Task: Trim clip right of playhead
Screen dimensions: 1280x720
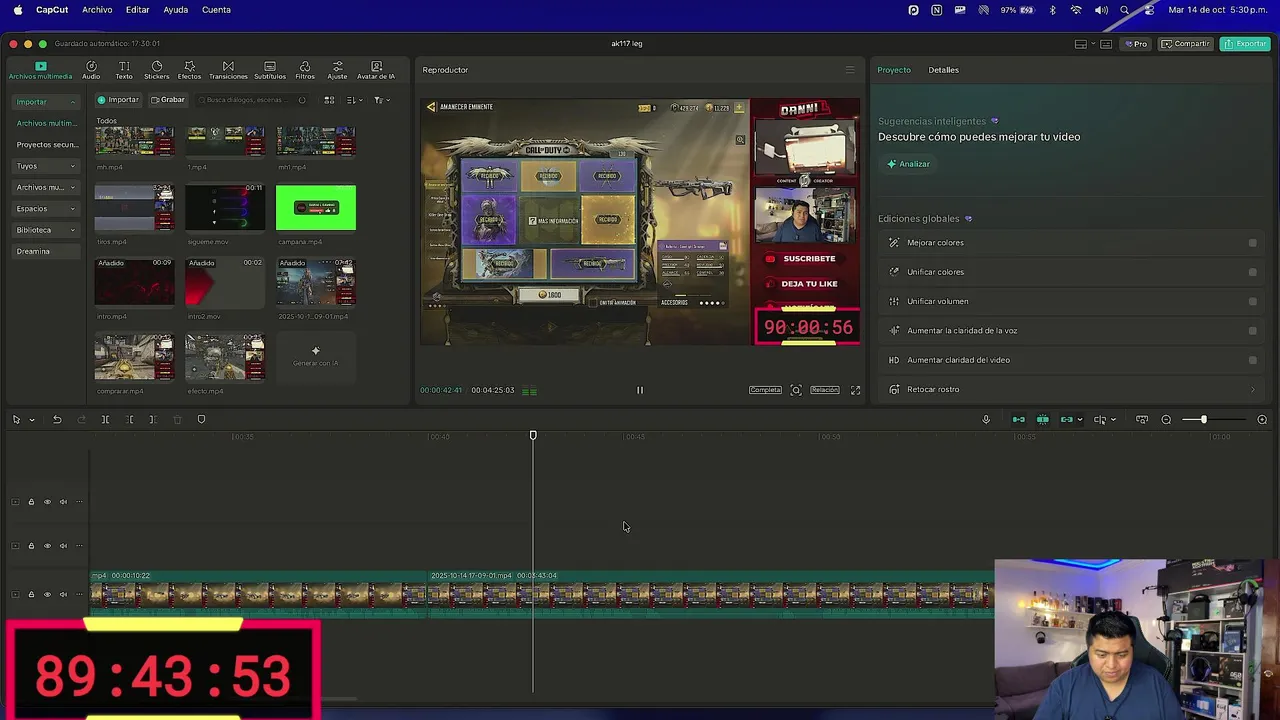Action: [x=153, y=419]
